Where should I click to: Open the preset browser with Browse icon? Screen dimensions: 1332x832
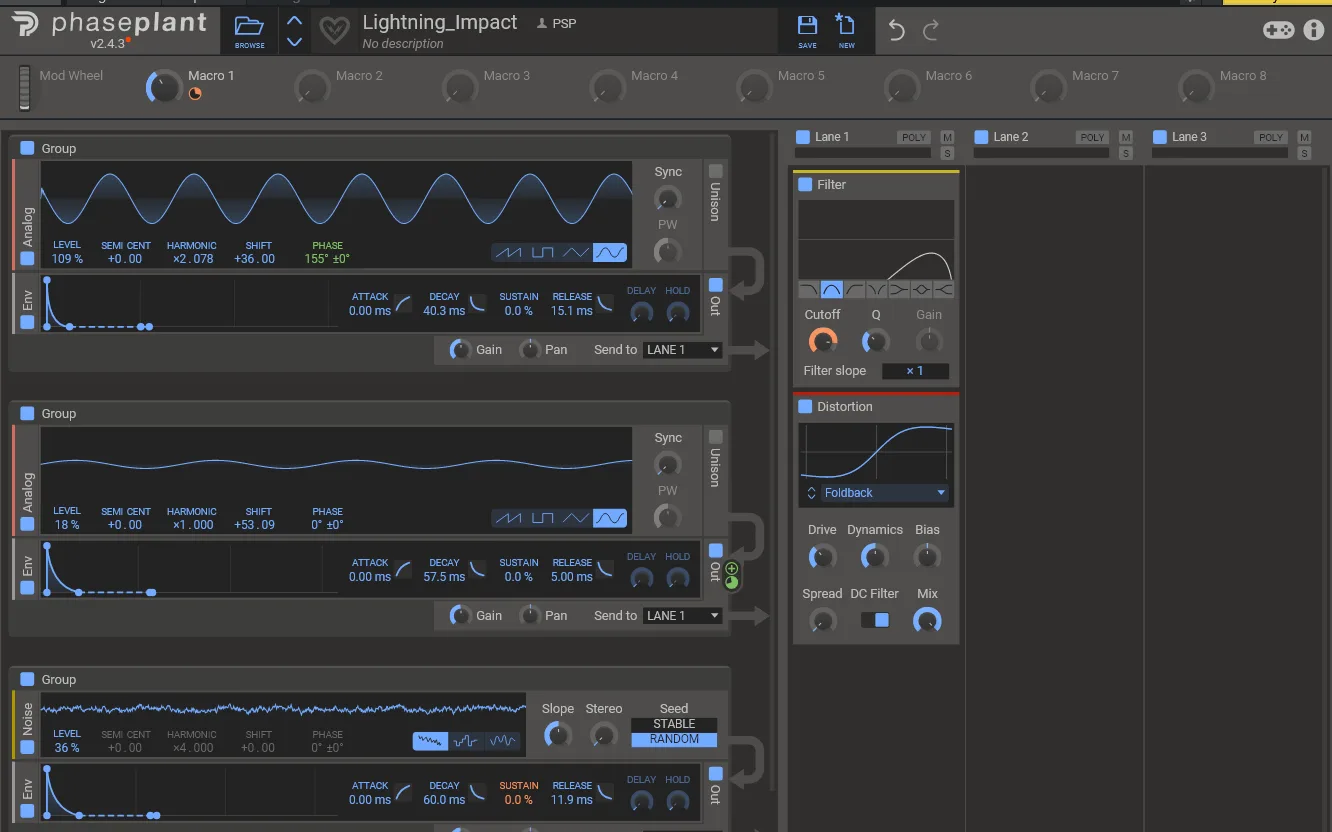click(250, 31)
